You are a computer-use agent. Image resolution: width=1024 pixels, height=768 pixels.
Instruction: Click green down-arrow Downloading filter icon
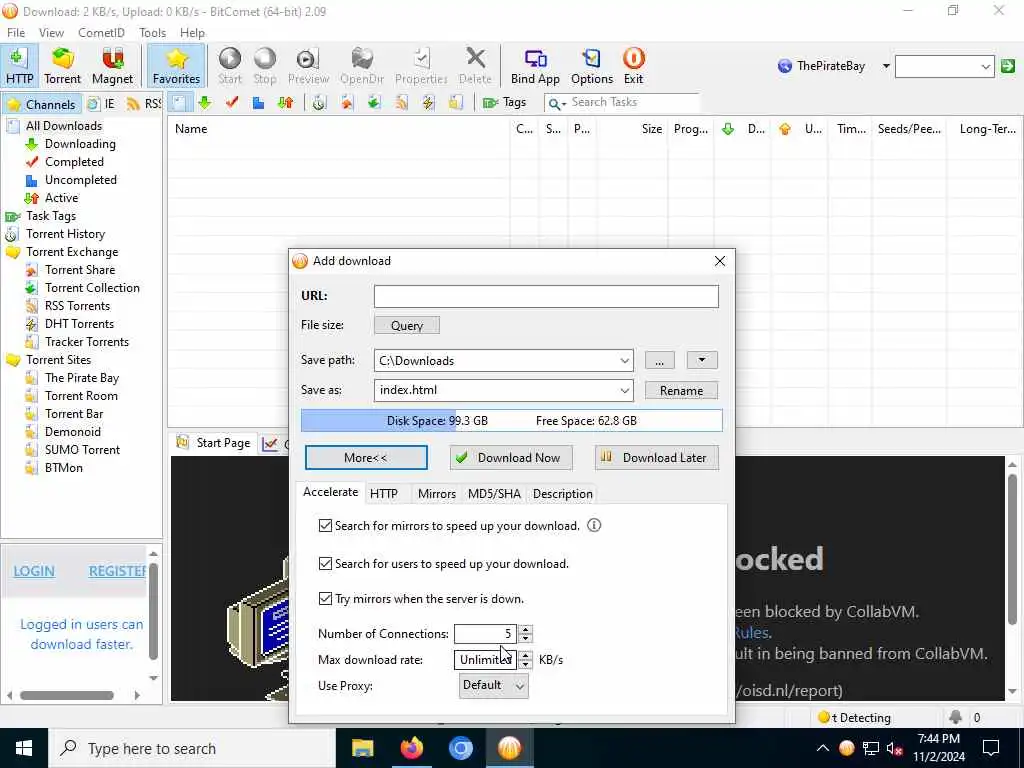pos(205,103)
